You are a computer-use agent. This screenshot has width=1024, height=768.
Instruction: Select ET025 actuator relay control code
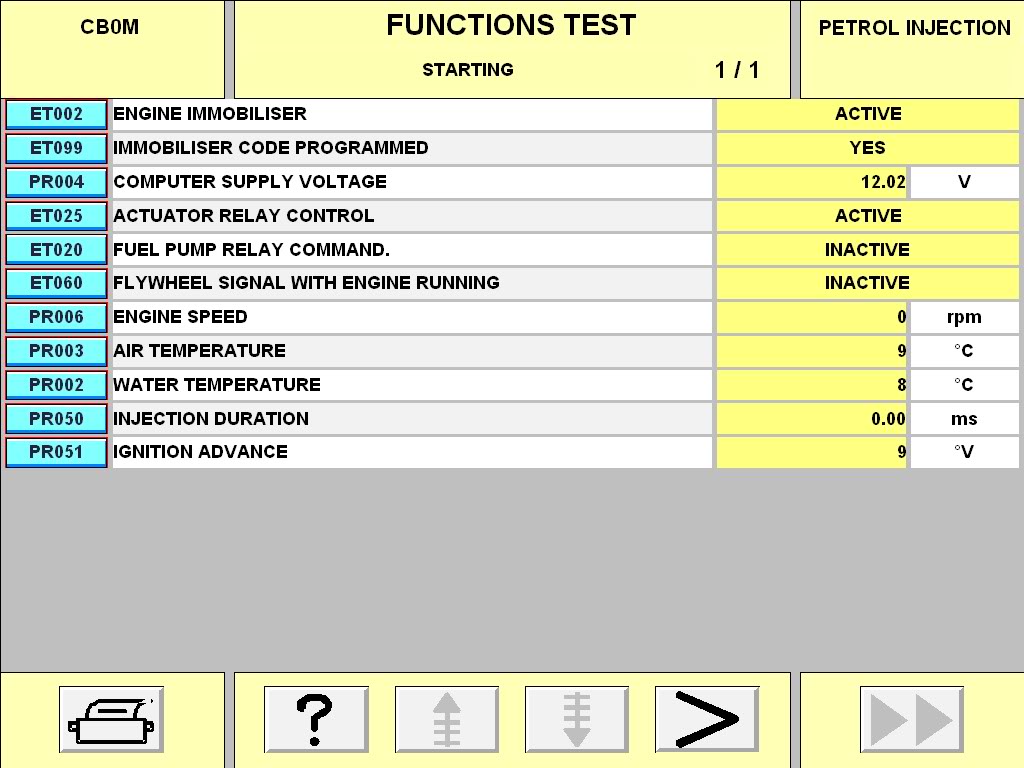tap(56, 216)
